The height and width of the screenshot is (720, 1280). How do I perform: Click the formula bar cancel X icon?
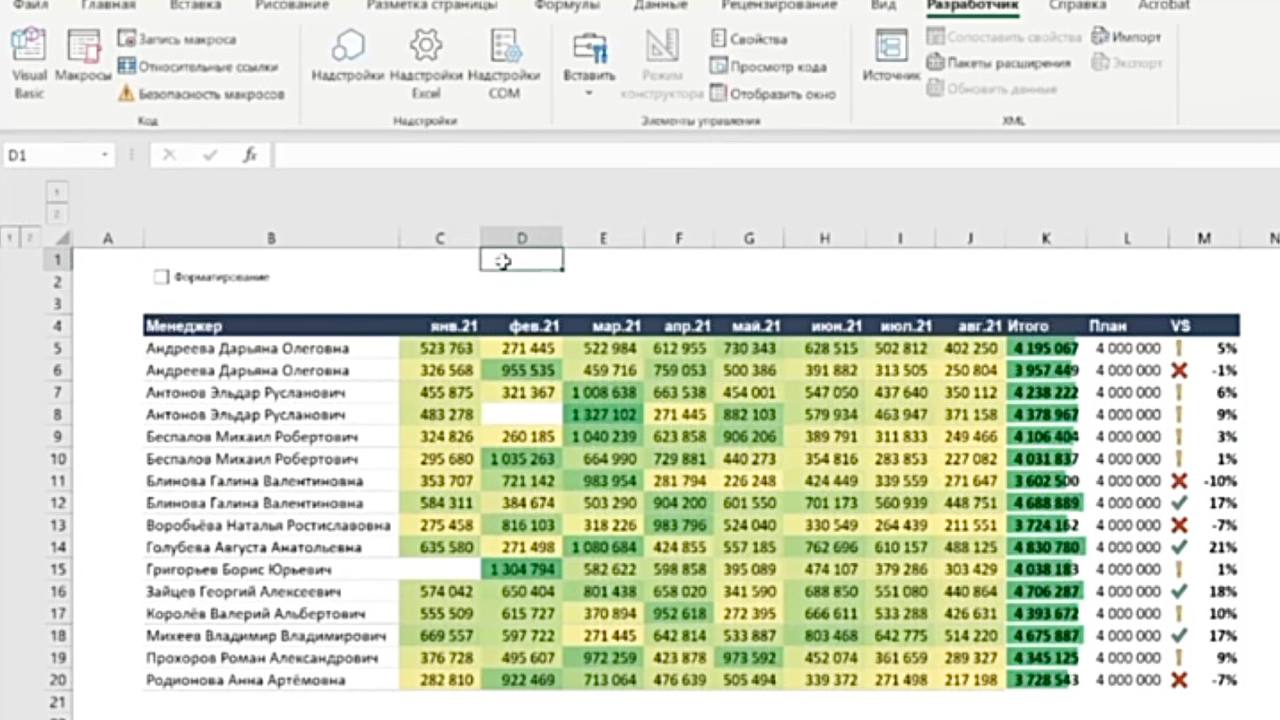[169, 155]
